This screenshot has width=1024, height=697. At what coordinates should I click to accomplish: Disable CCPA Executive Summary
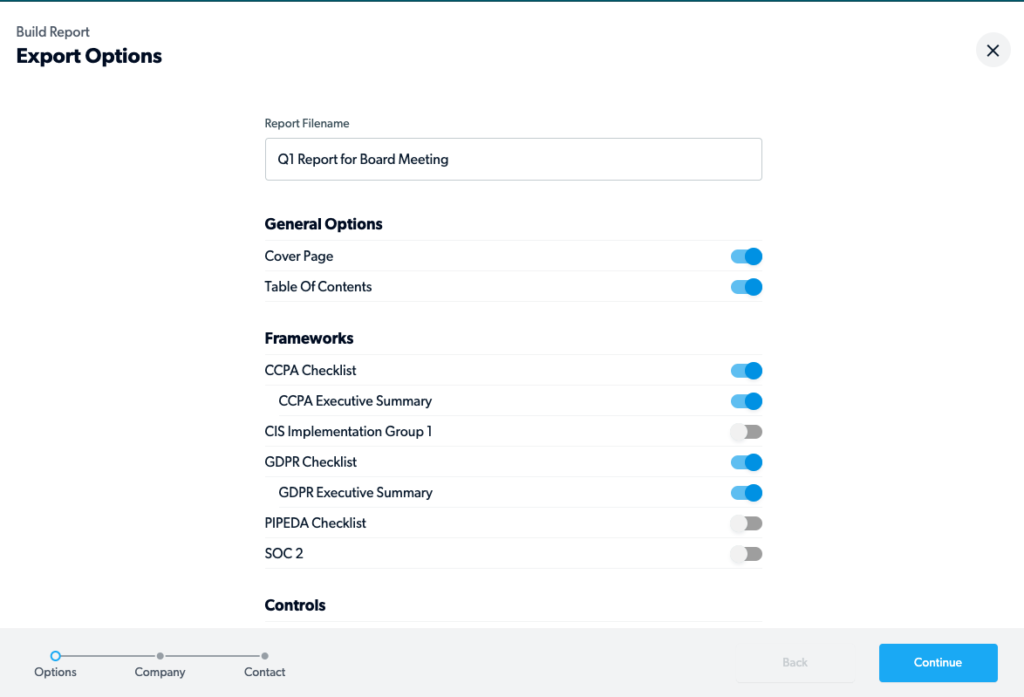pos(746,401)
